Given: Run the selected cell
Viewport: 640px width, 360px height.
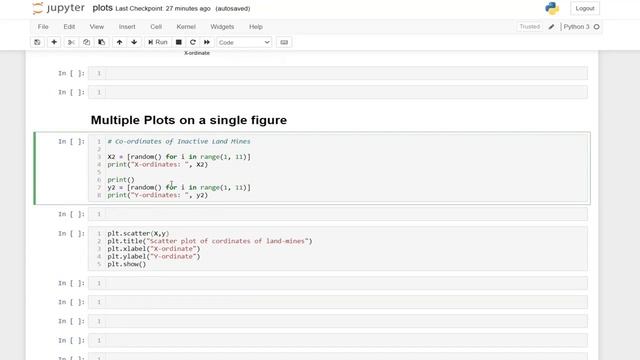Looking at the screenshot, I should [158, 42].
